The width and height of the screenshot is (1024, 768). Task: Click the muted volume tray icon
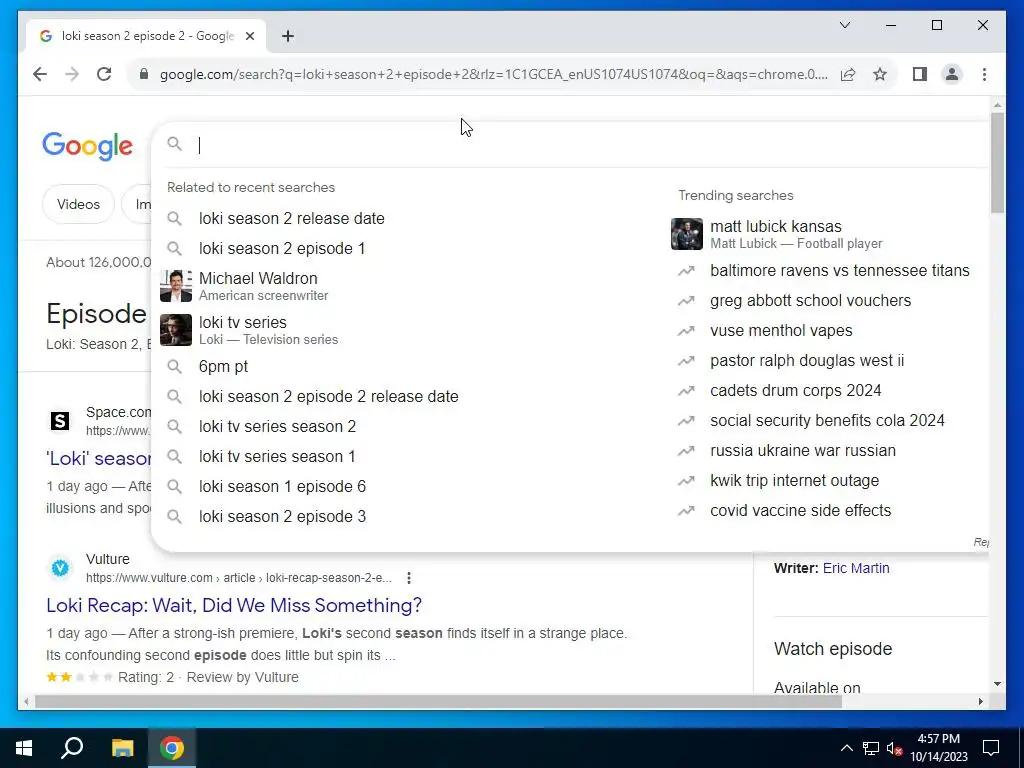[x=895, y=748]
